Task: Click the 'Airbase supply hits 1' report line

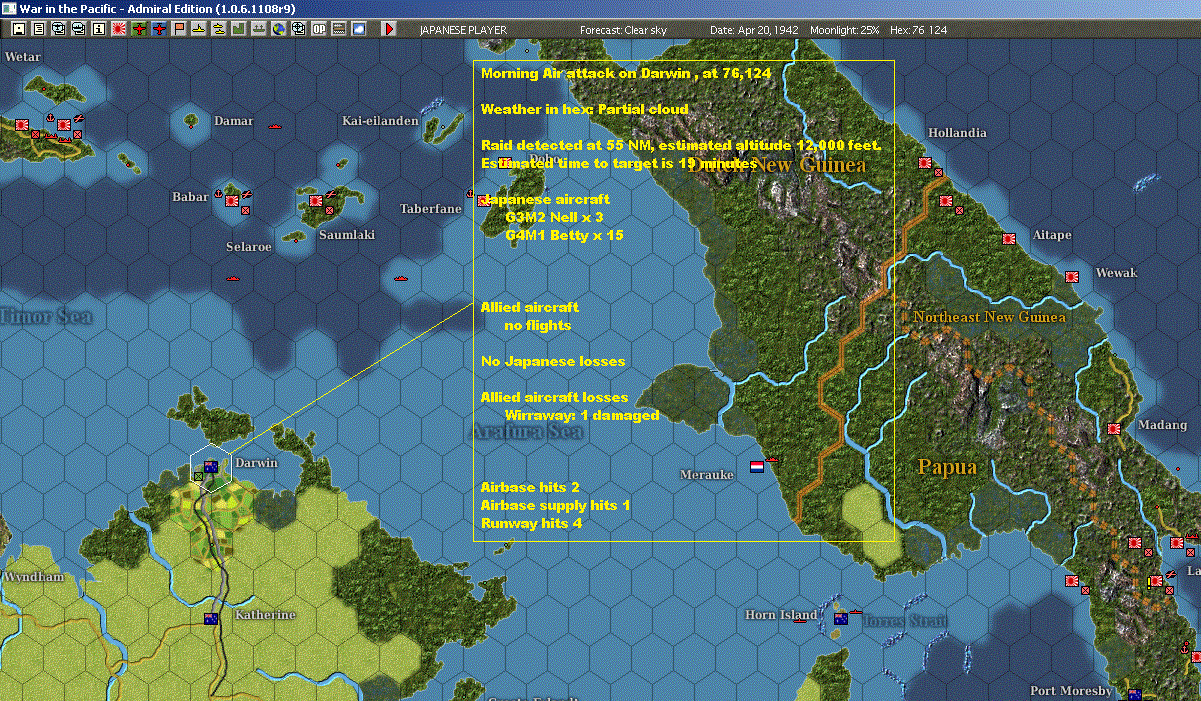Action: pos(555,505)
